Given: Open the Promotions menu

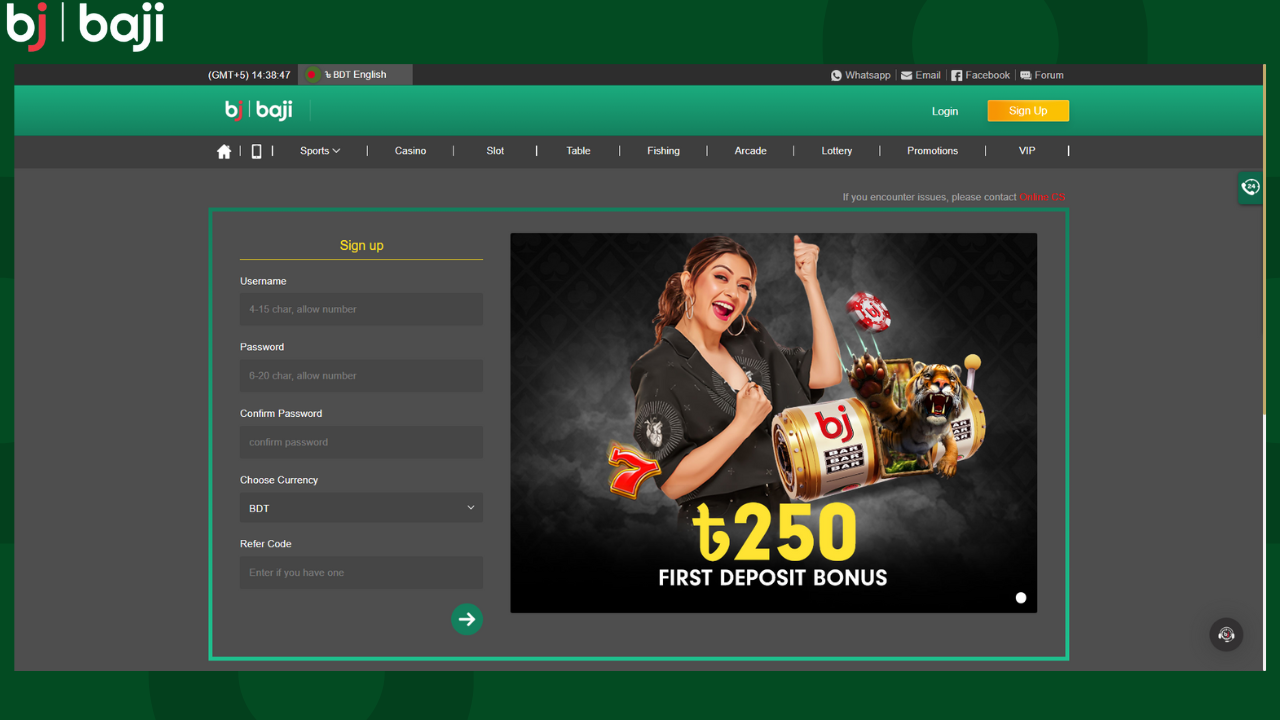Looking at the screenshot, I should [x=932, y=151].
